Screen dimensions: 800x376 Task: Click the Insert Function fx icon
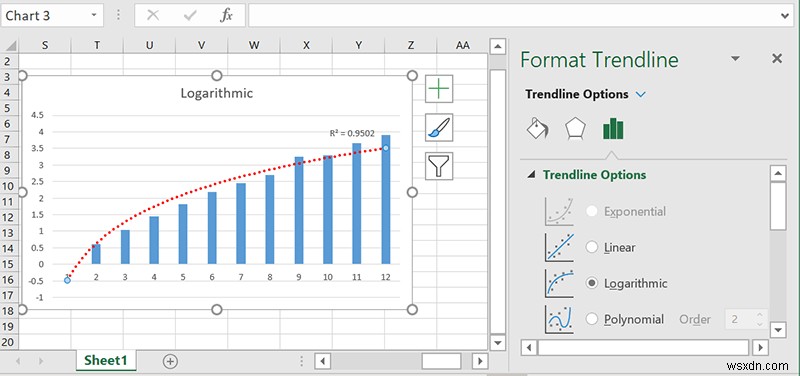pos(226,15)
